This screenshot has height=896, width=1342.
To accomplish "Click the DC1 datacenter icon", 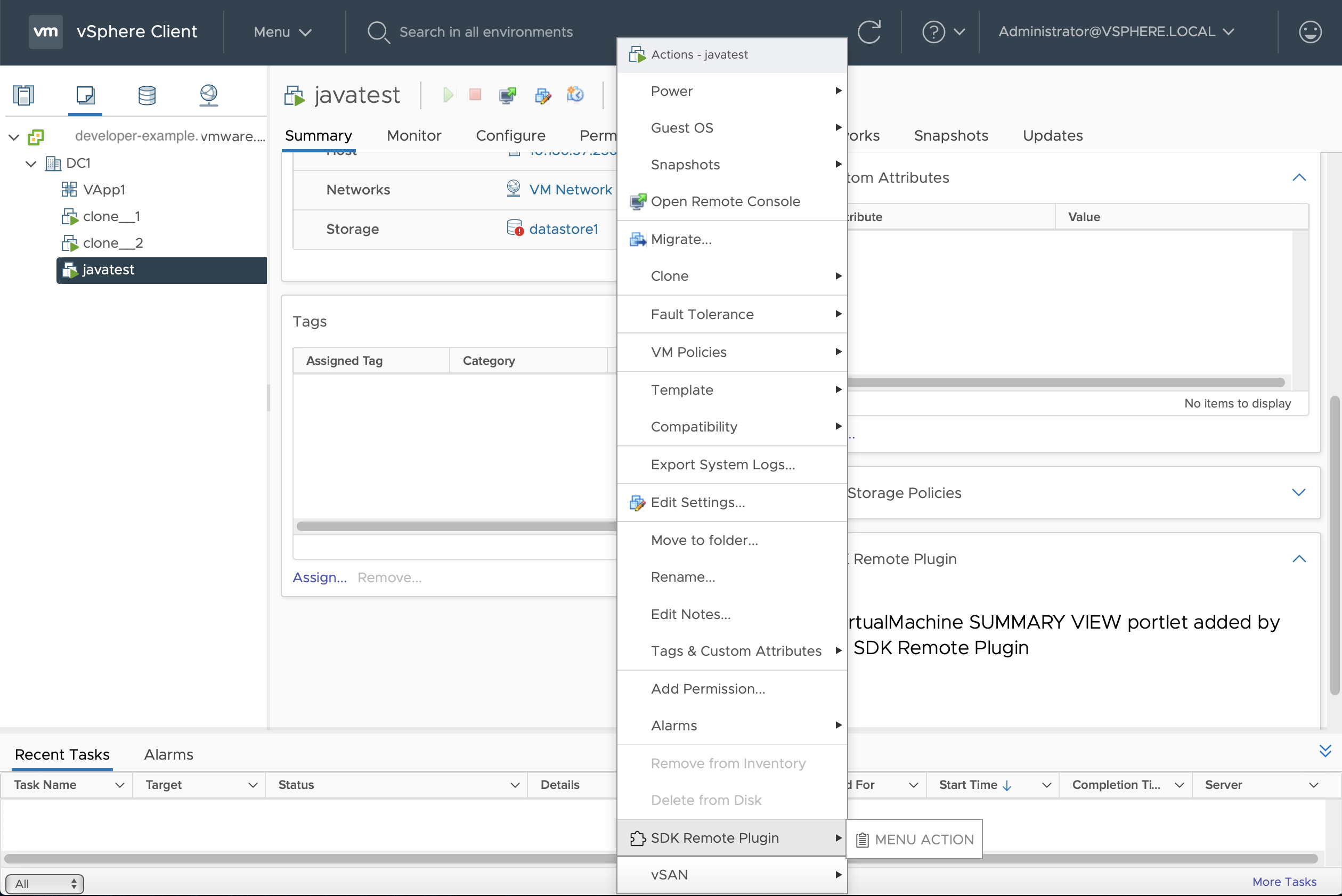I will (53, 164).
